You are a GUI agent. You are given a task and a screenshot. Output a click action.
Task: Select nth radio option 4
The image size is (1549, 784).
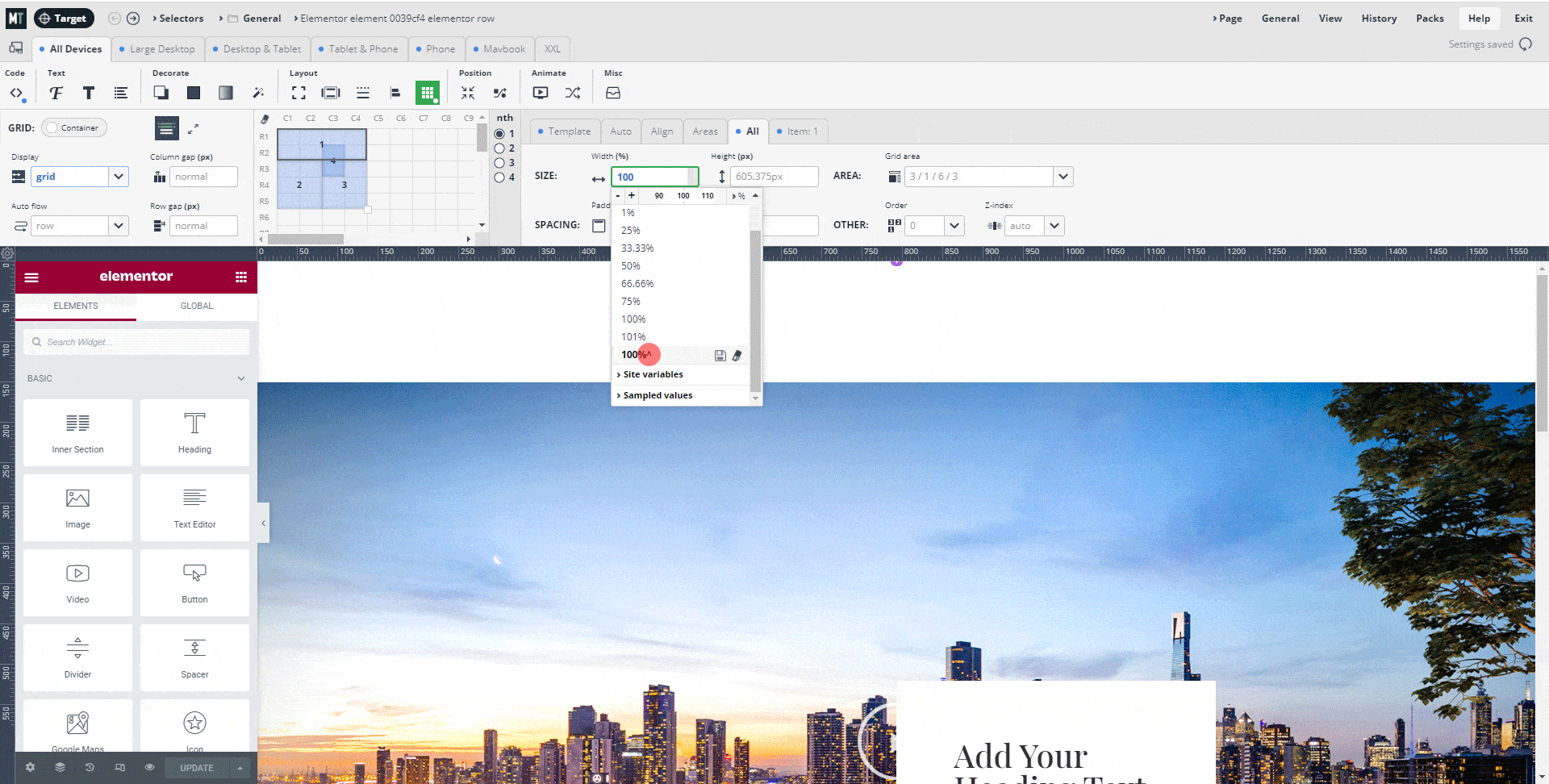[499, 177]
